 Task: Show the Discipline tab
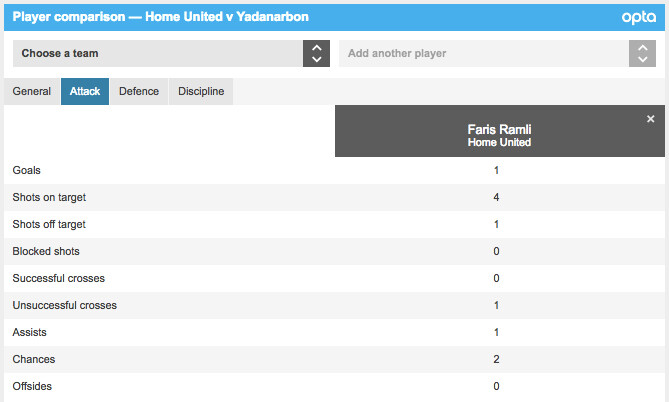pyautogui.click(x=201, y=91)
